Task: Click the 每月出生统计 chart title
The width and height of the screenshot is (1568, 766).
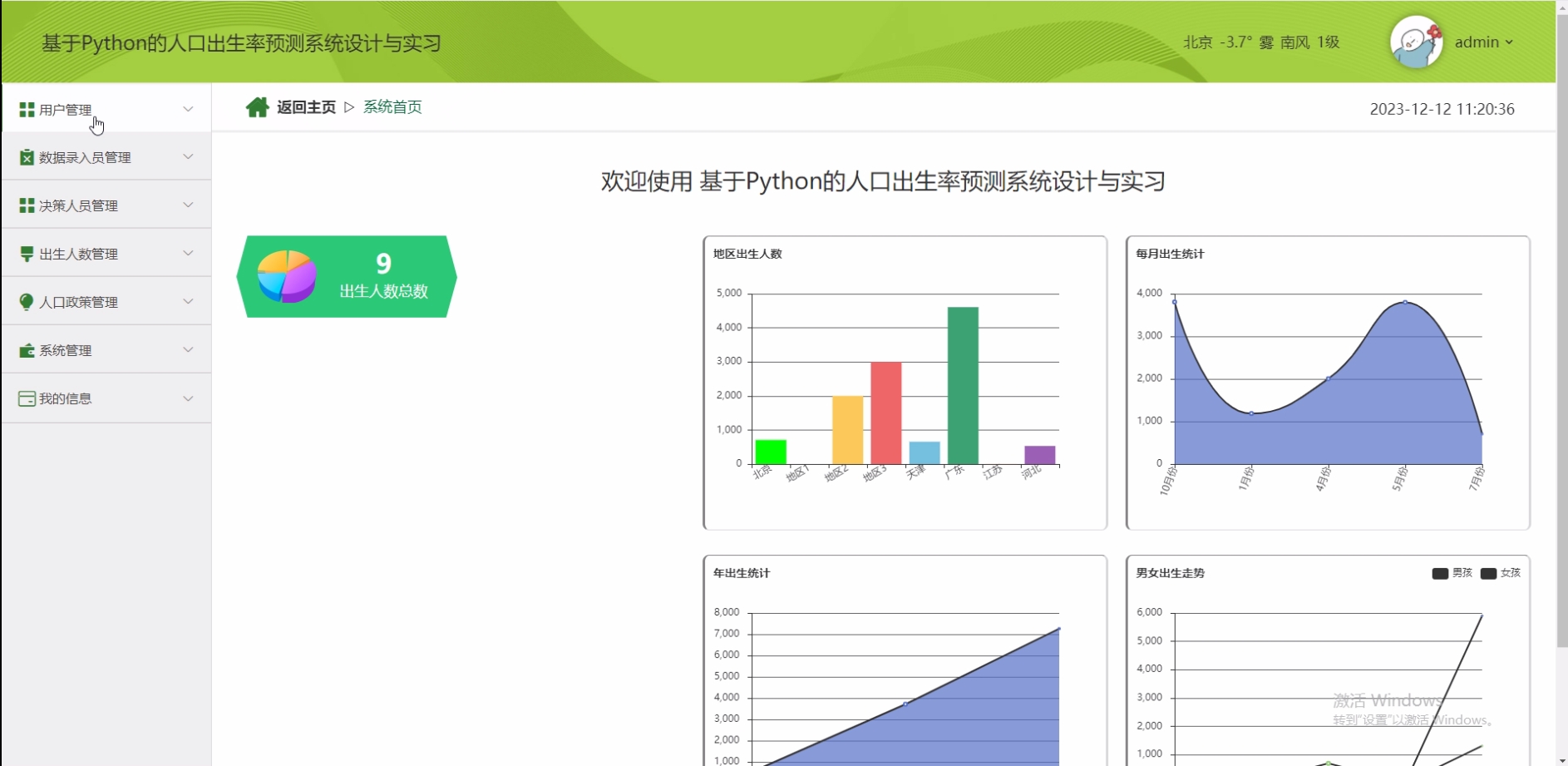Action: click(1170, 254)
